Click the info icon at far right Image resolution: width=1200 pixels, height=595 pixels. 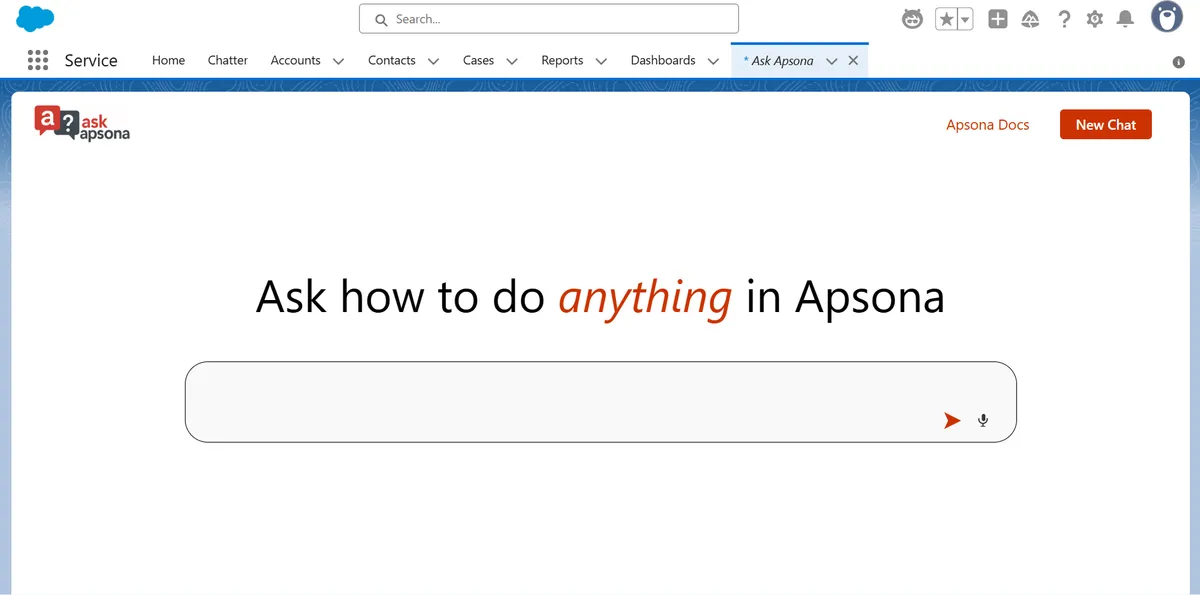(1178, 61)
